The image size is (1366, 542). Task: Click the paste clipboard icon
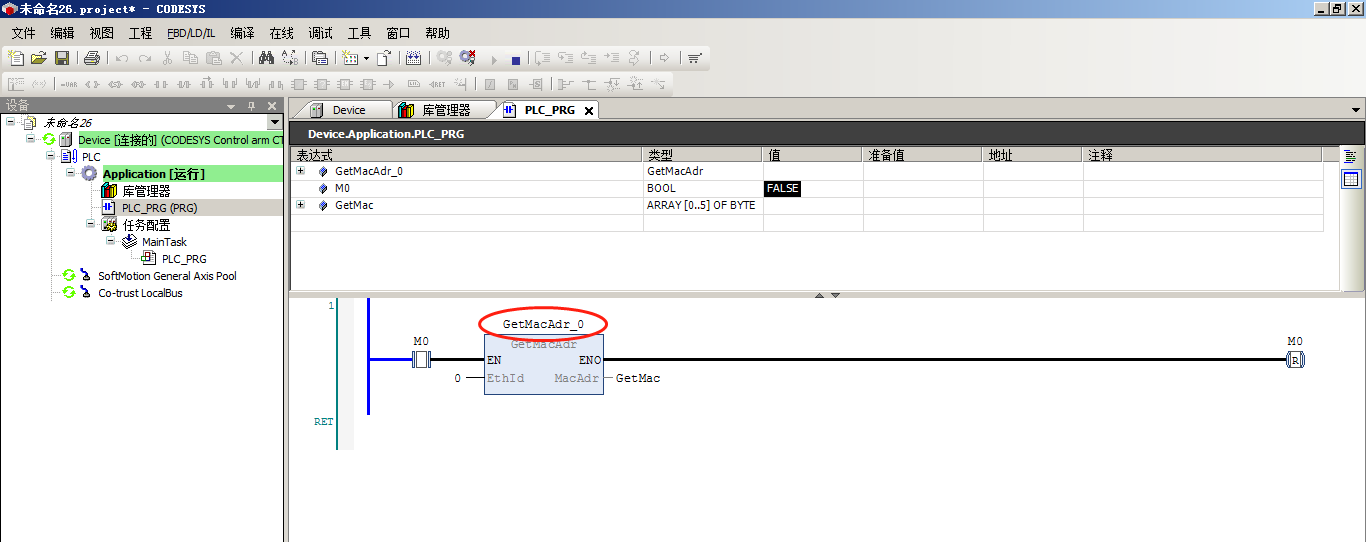pyautogui.click(x=213, y=58)
